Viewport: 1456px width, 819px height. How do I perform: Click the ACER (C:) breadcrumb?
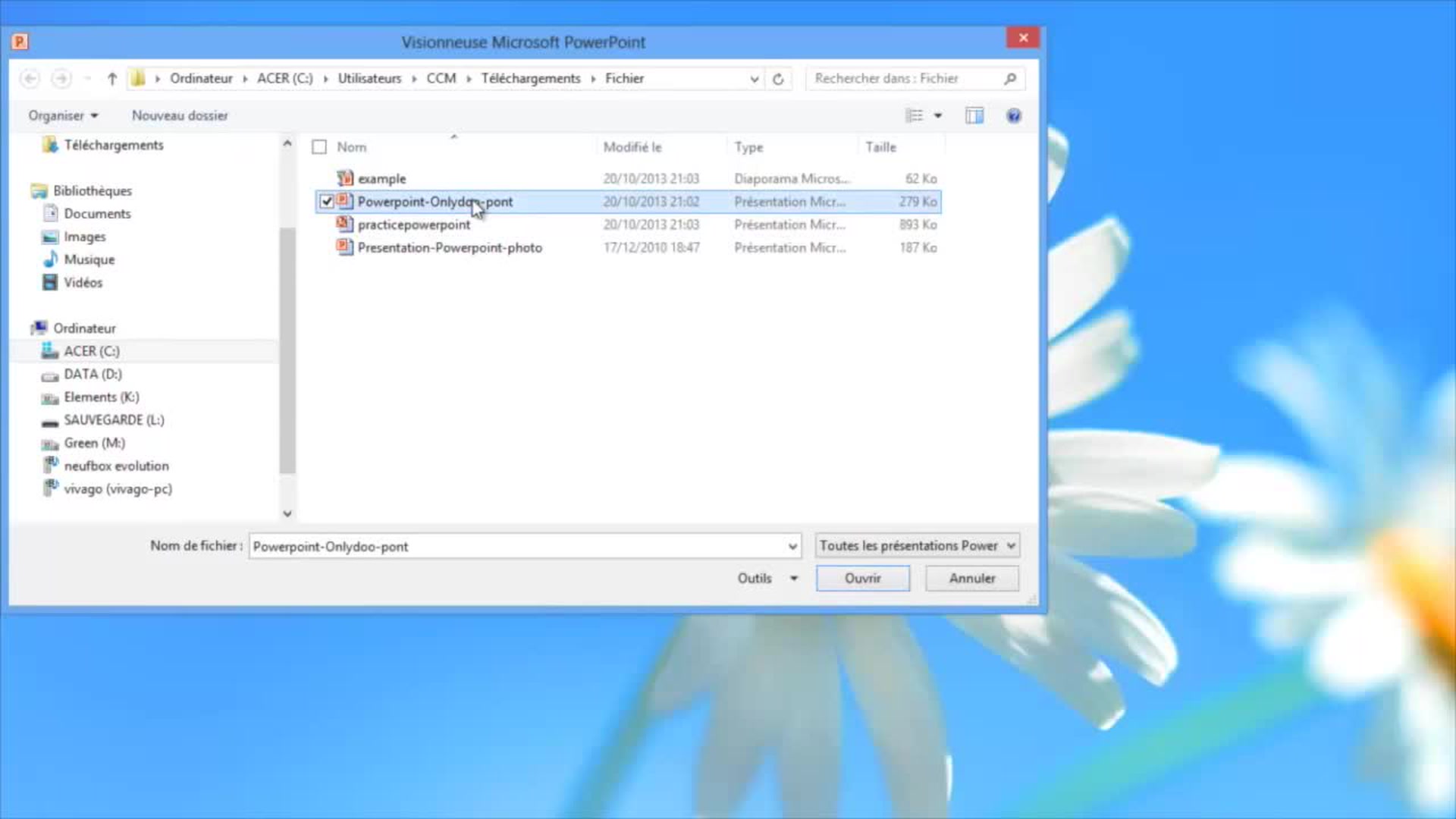point(284,78)
